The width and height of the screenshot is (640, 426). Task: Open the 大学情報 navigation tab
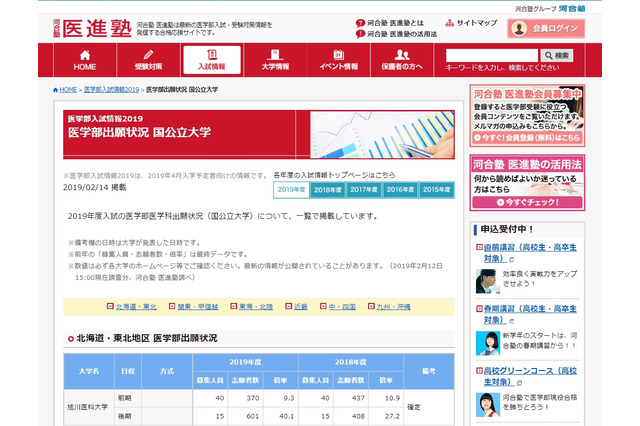(276, 60)
